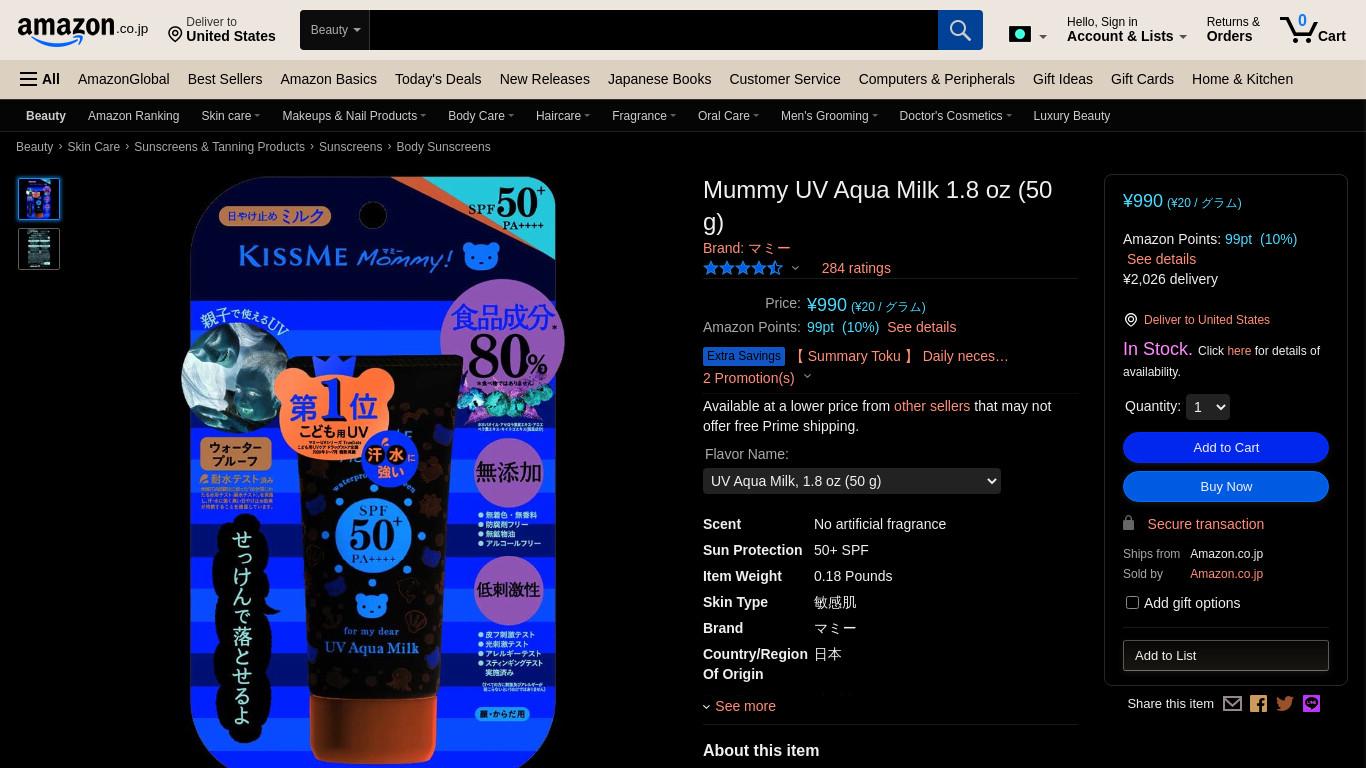The height and width of the screenshot is (768, 1366).
Task: Select the first product thumbnail
Action: tap(39, 199)
